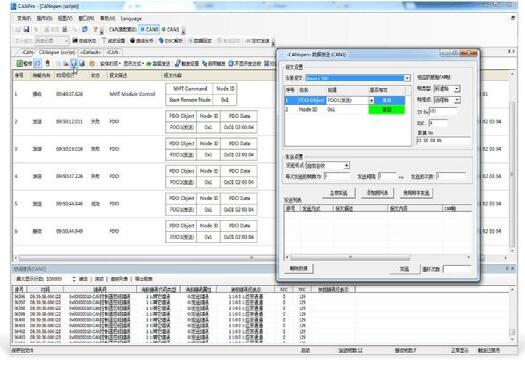Screen dimensions: 525x368
Task: Click the highlighted blue icon next to pause
Action: tap(38, 63)
